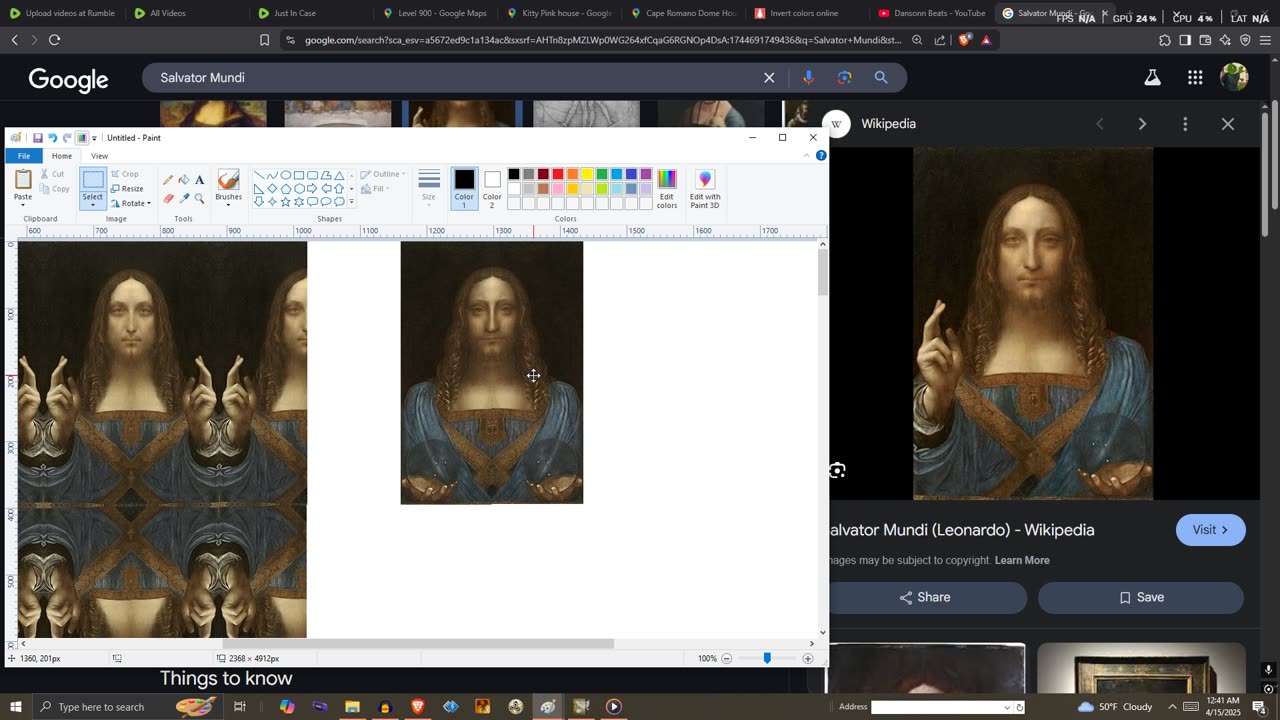This screenshot has width=1280, height=720.
Task: Click the Brushes tool icon
Action: [228, 180]
